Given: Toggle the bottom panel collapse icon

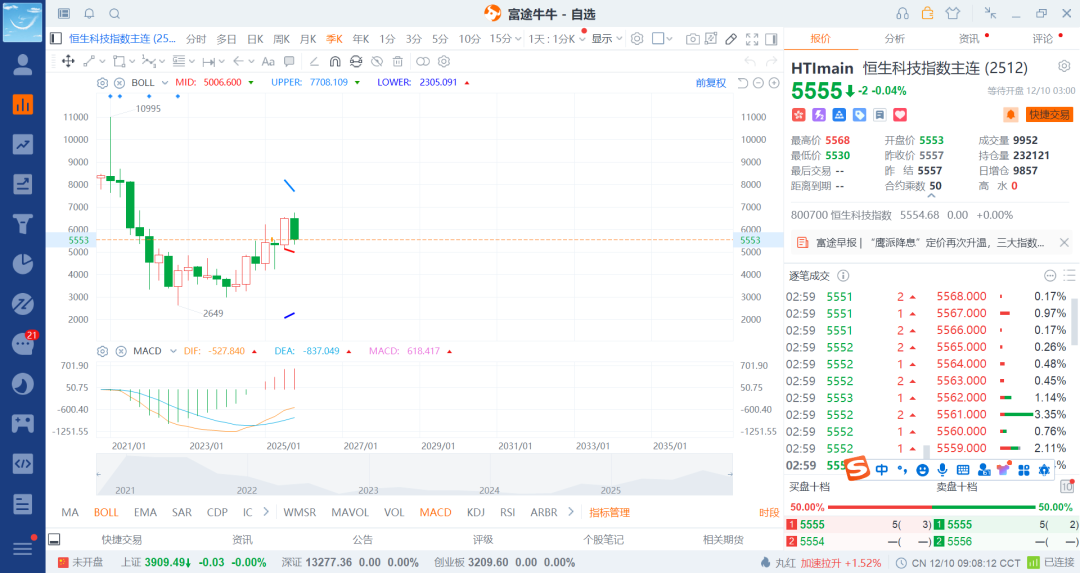Looking at the screenshot, I should (54, 539).
